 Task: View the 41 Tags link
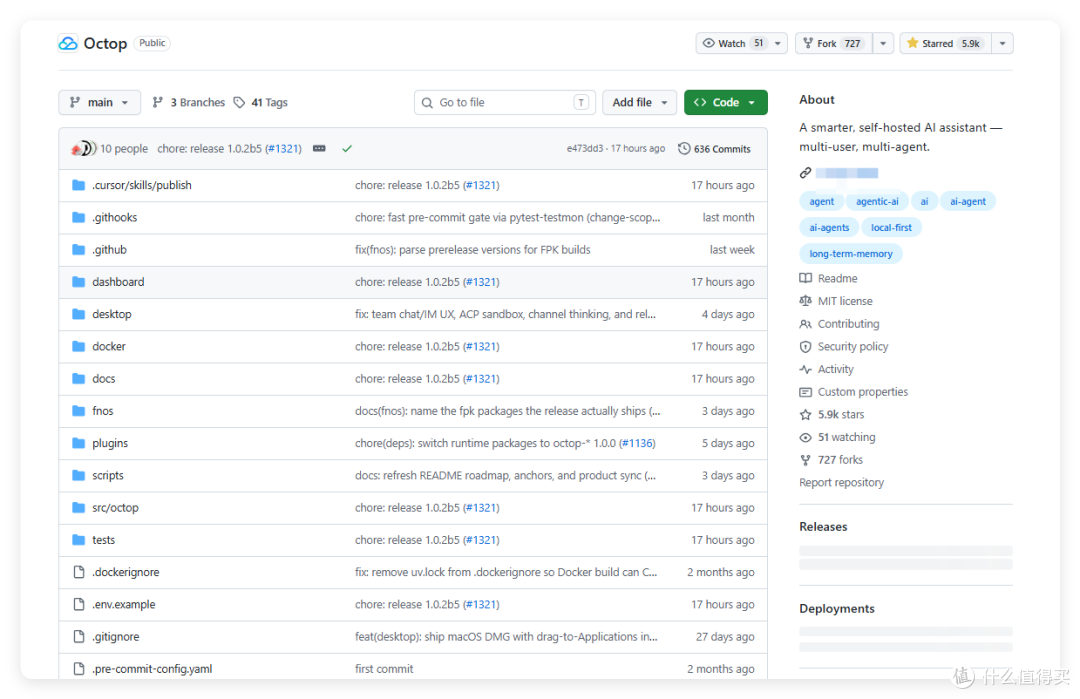pyautogui.click(x=261, y=103)
